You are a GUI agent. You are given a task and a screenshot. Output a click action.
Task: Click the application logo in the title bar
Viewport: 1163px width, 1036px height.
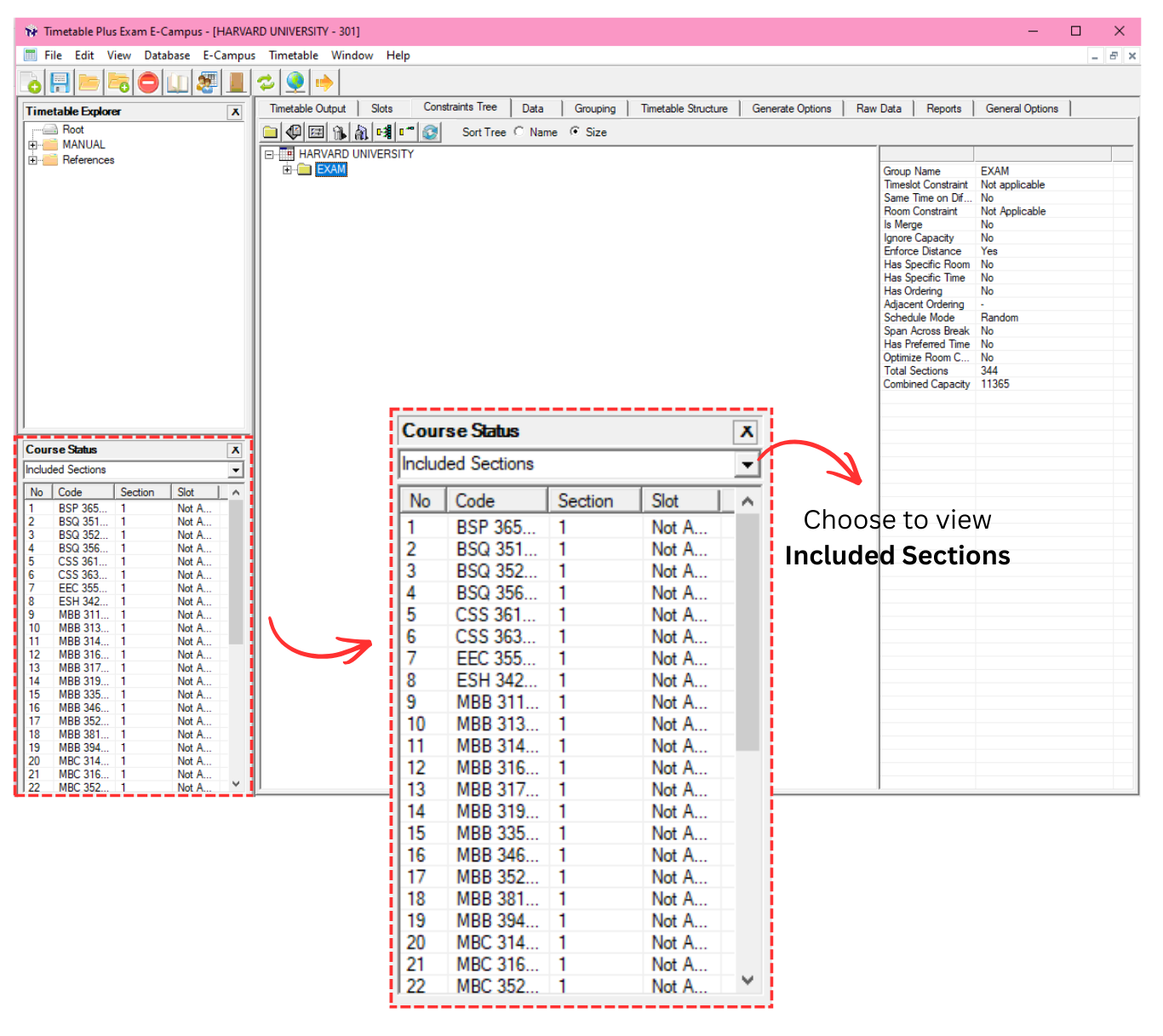tap(32, 31)
